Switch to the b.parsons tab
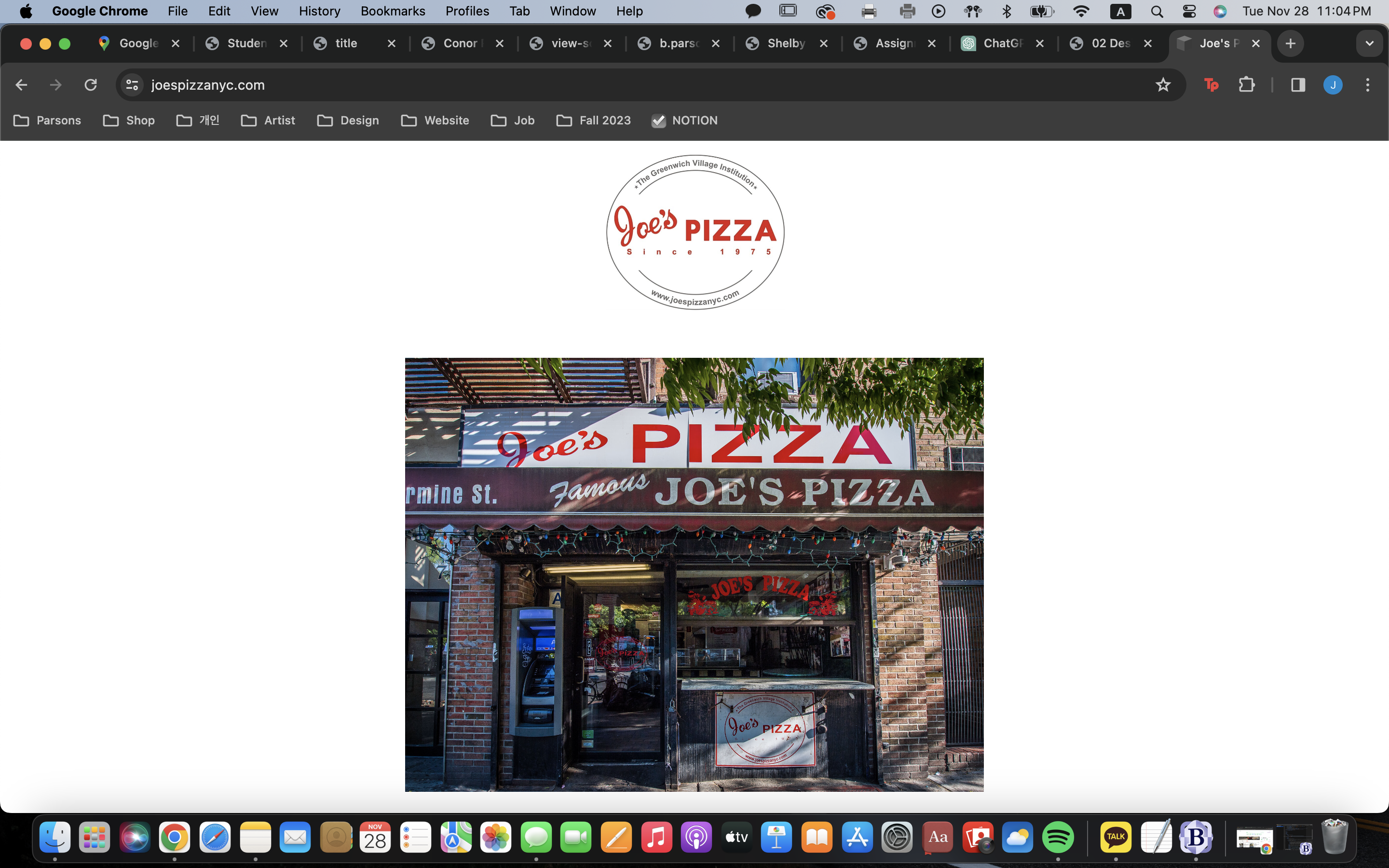 pyautogui.click(x=679, y=43)
